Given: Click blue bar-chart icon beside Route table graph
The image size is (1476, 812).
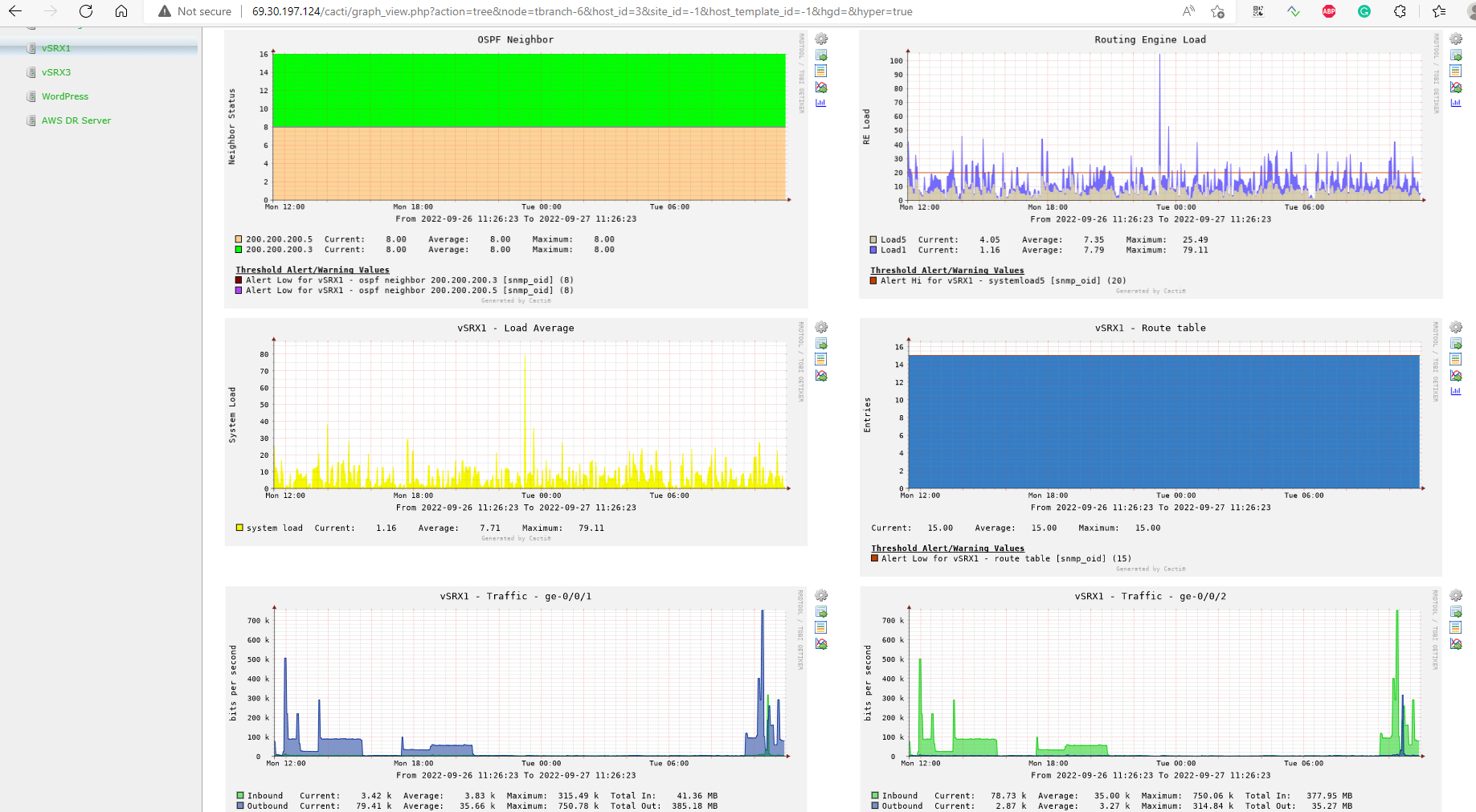Looking at the screenshot, I should coord(1455,391).
